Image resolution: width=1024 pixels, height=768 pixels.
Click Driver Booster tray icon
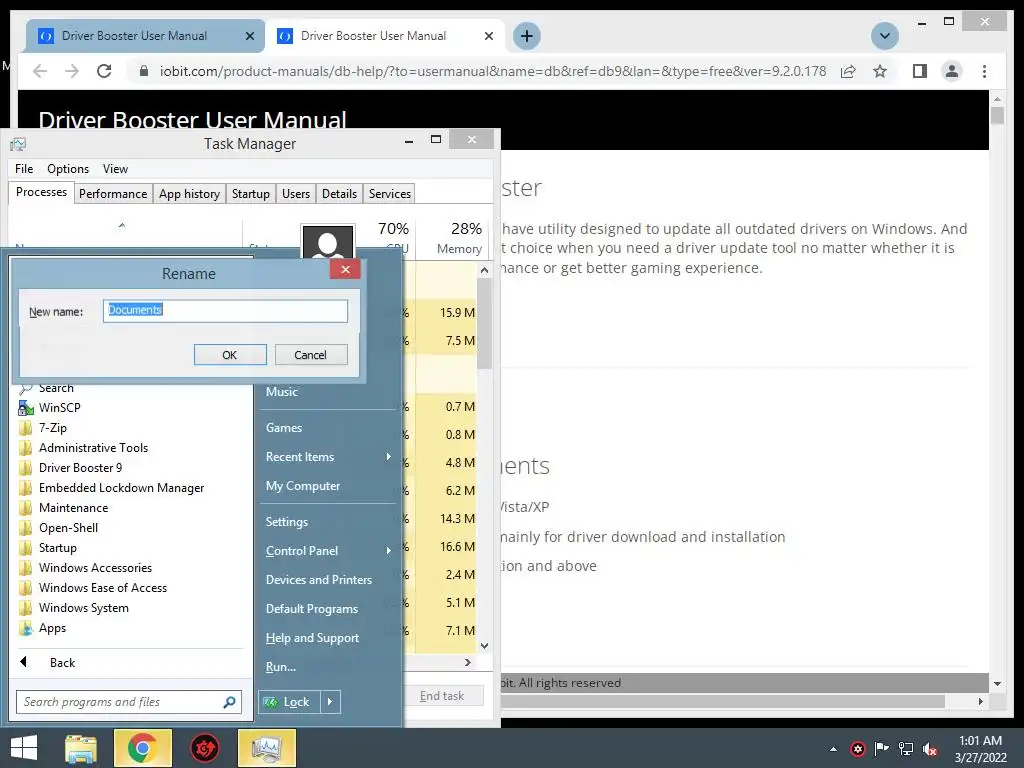(x=857, y=749)
